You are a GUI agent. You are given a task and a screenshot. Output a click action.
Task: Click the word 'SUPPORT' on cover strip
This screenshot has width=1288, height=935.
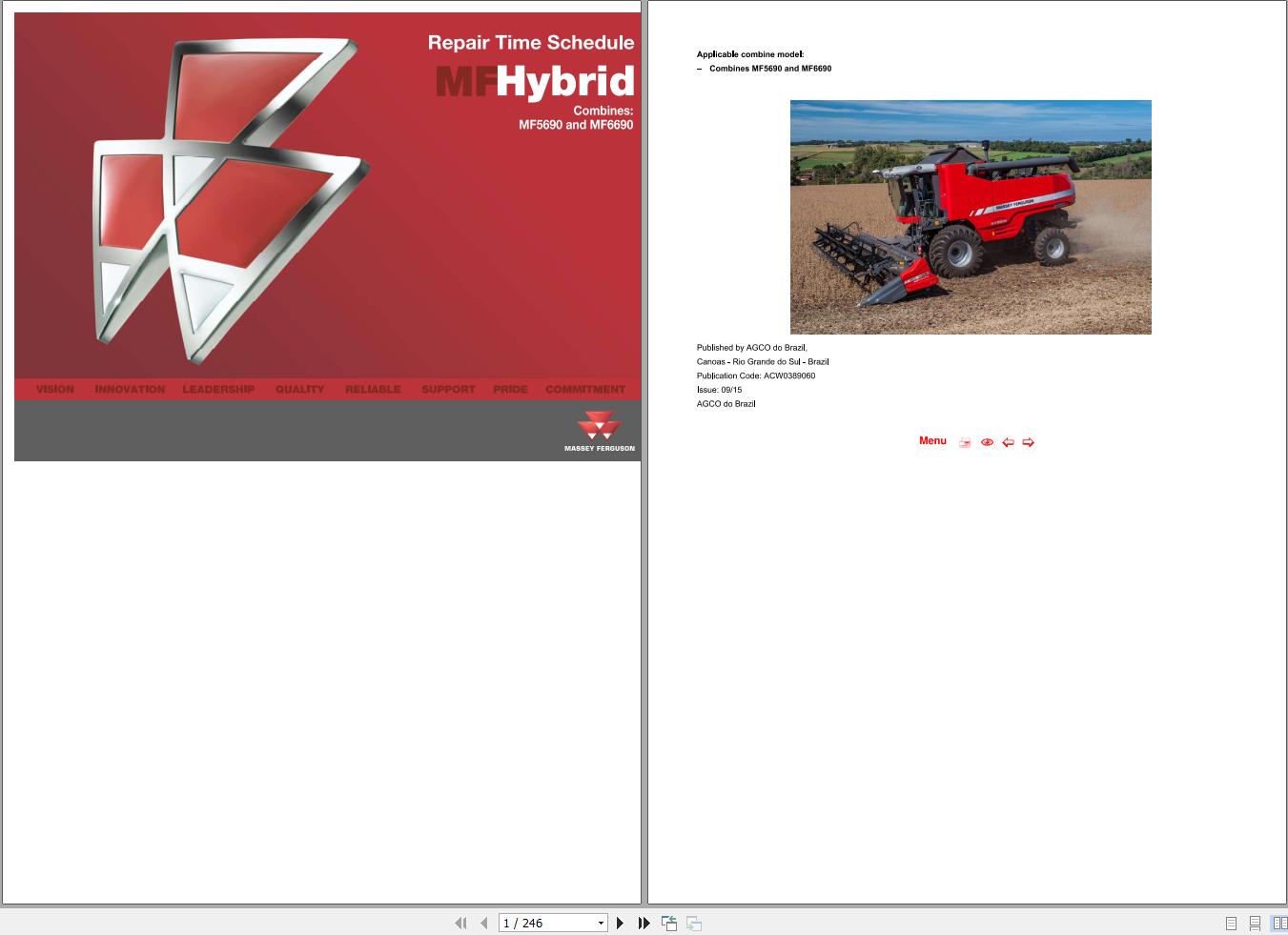(x=448, y=389)
